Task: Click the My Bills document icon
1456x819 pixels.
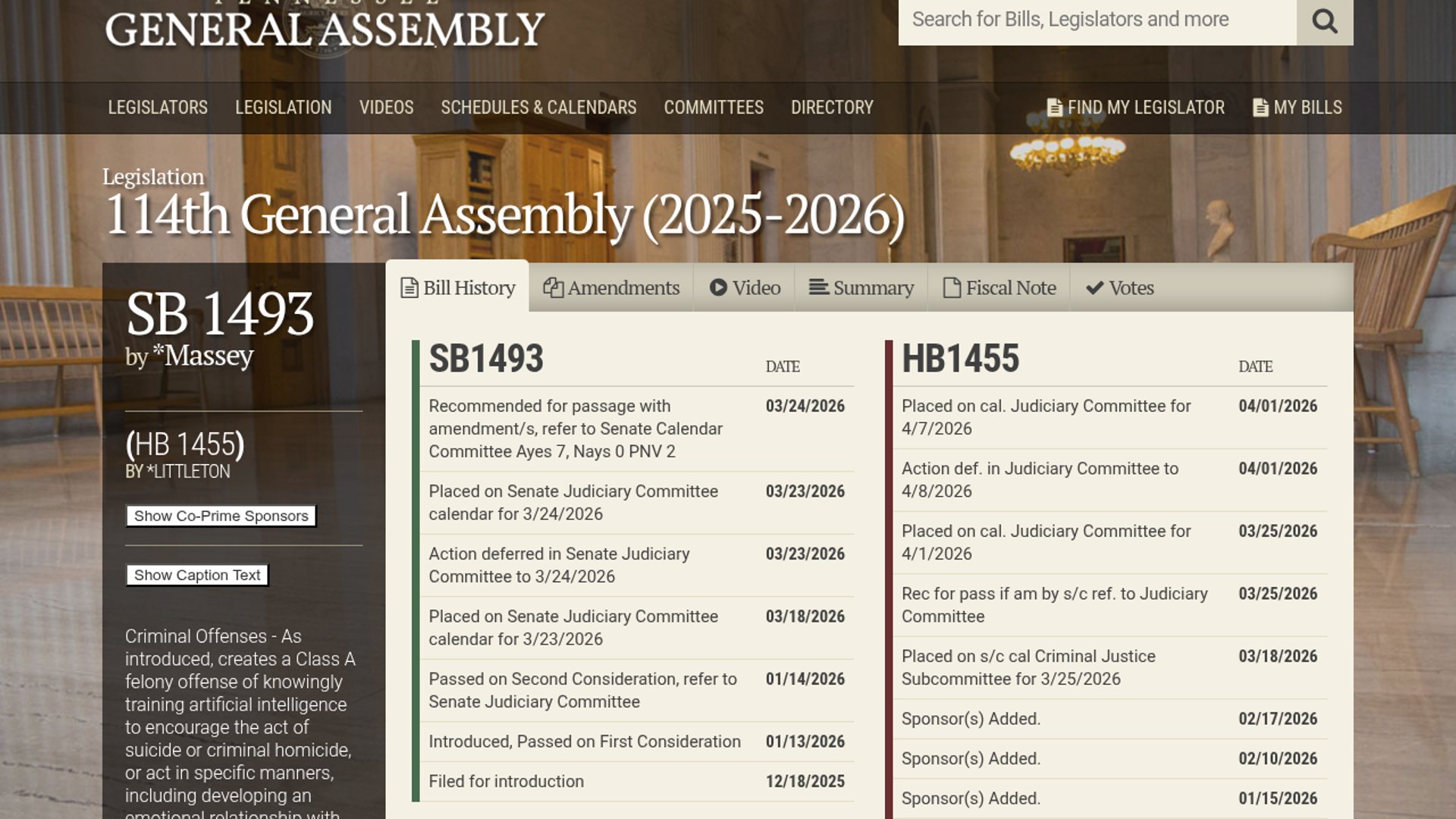Action: click(1260, 108)
